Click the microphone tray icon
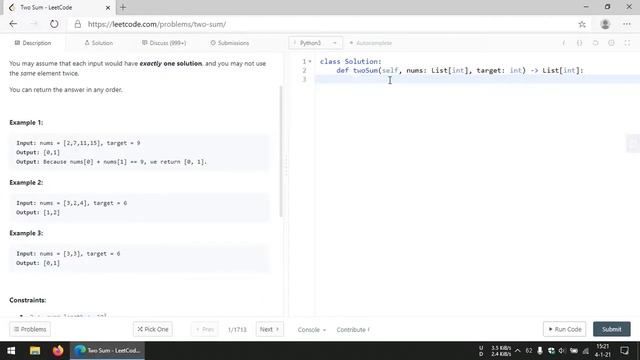This screenshot has height=360, width=640. [x=540, y=351]
